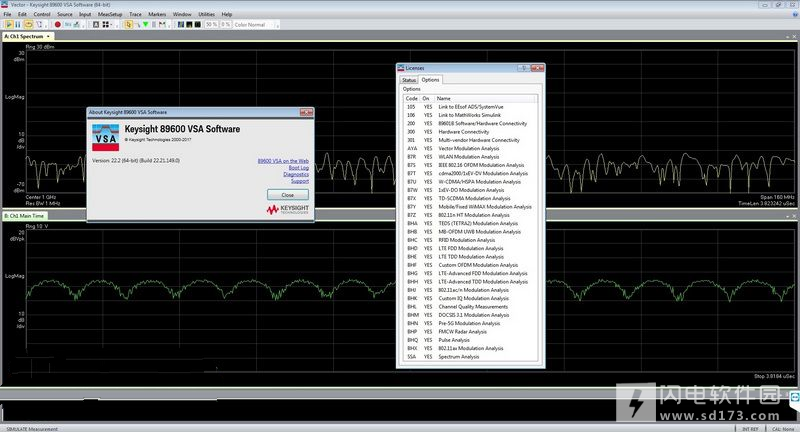Screen dimensions: 800x432
Task: Click the solid black display icon
Action: (x=197, y=24)
